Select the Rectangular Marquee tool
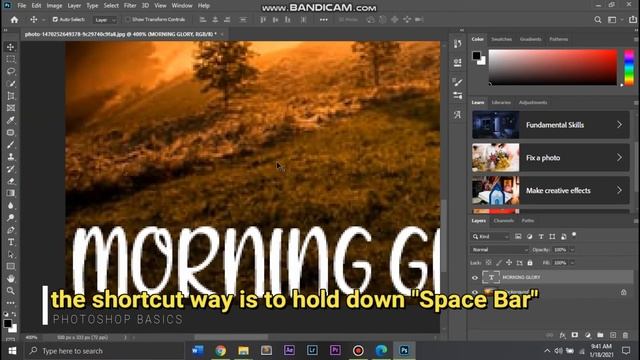 11,59
